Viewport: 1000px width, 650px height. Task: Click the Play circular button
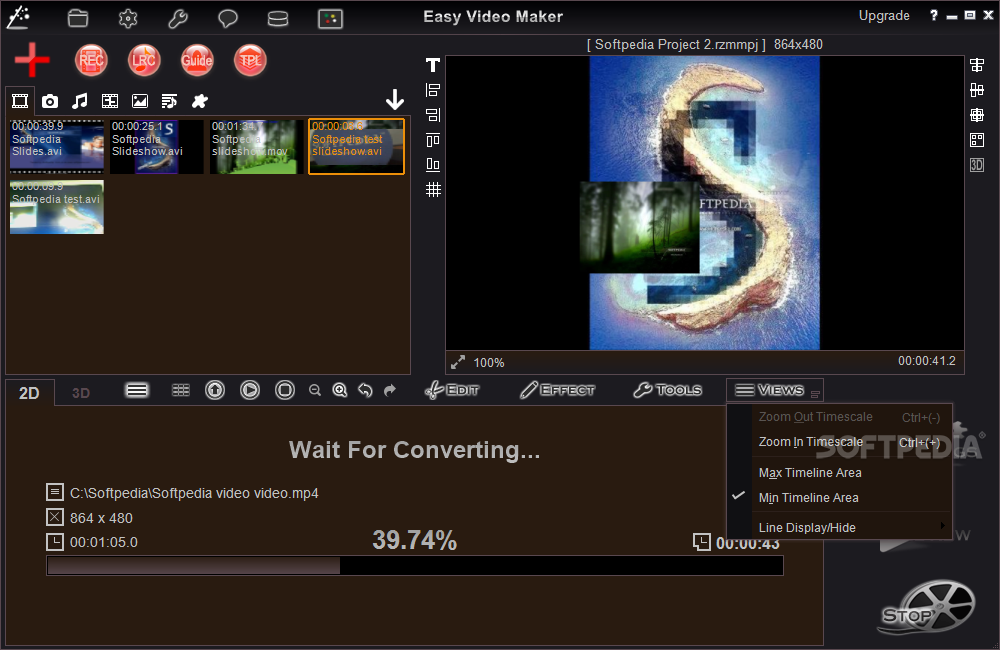(x=250, y=390)
